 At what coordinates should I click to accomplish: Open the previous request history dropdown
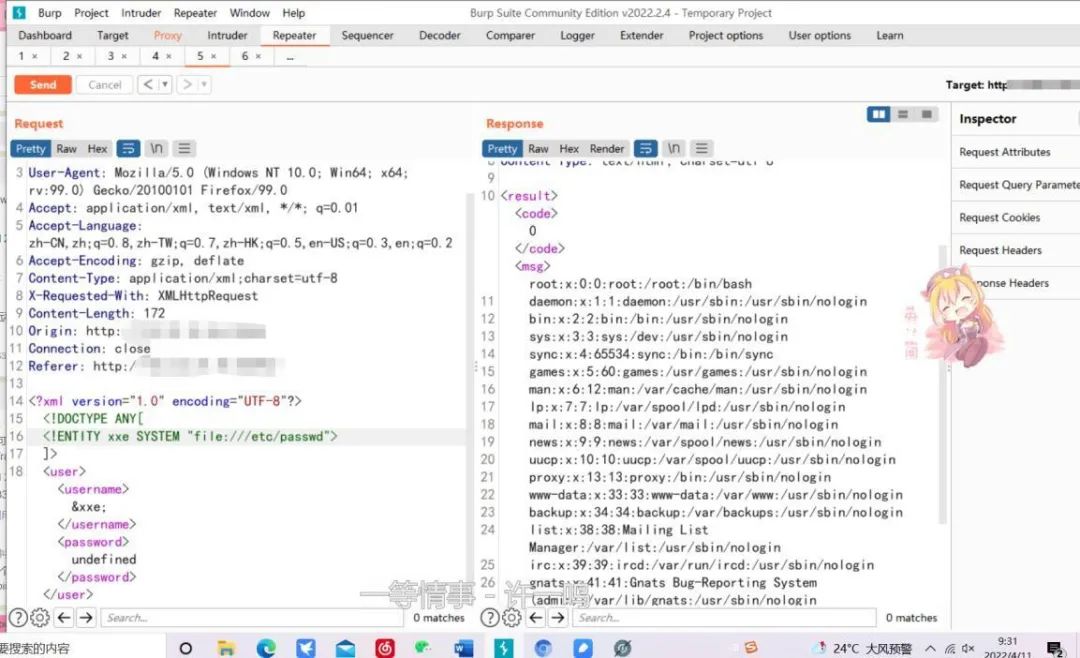click(165, 85)
